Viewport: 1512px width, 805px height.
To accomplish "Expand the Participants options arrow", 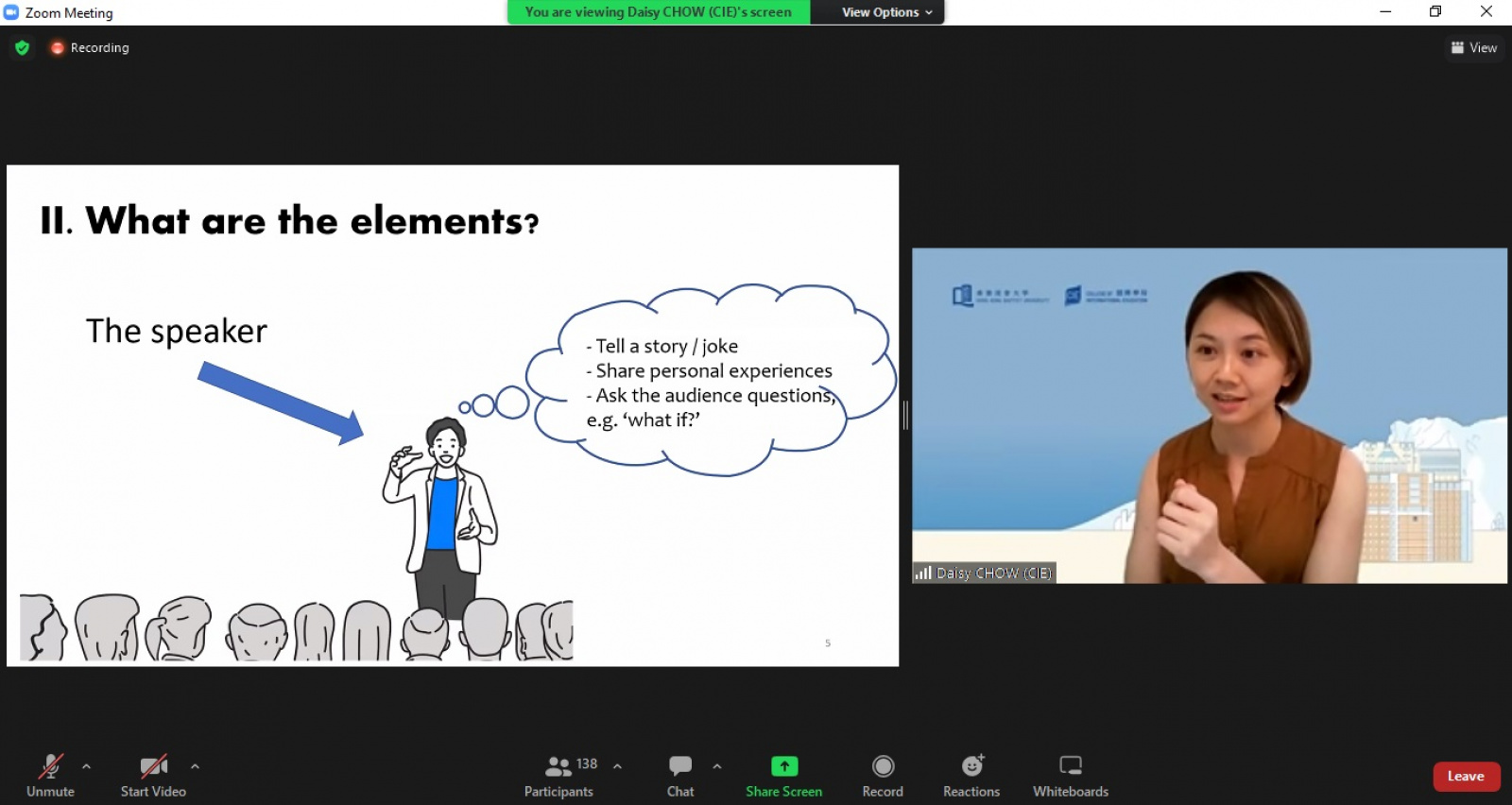I will pyautogui.click(x=617, y=766).
